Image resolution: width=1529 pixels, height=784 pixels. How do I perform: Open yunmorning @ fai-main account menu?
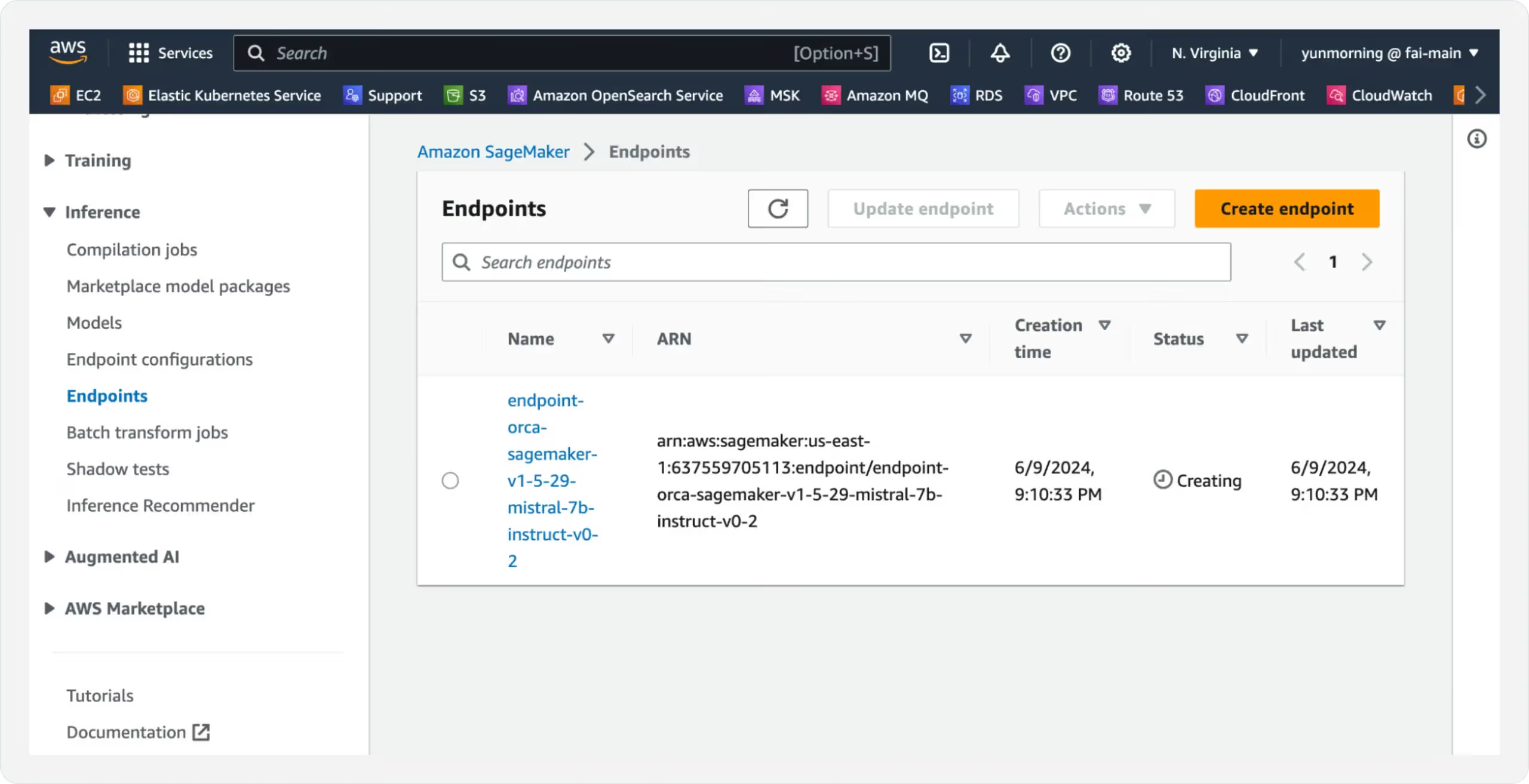click(x=1390, y=53)
